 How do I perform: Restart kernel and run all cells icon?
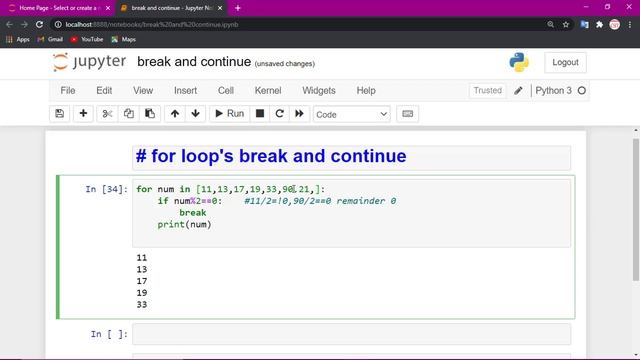[299, 113]
